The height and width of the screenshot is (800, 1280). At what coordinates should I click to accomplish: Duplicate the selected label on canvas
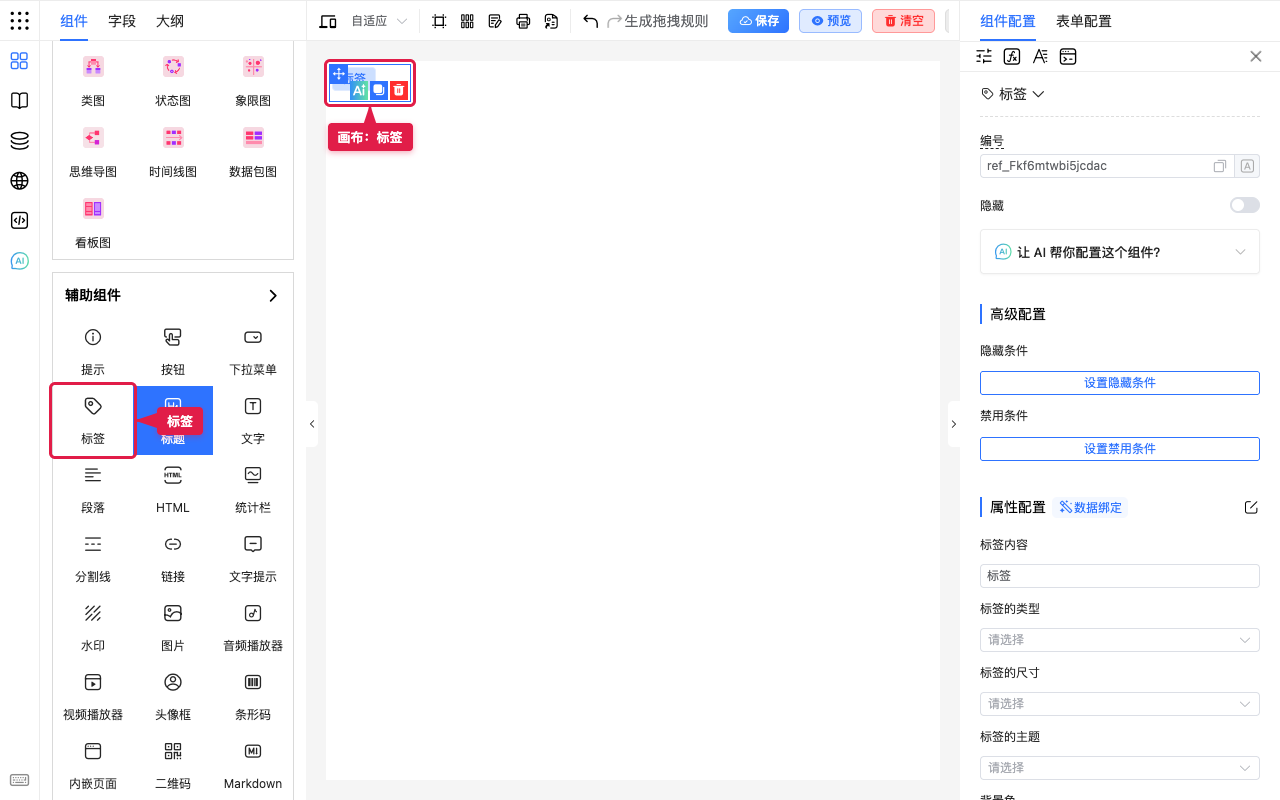pyautogui.click(x=379, y=90)
